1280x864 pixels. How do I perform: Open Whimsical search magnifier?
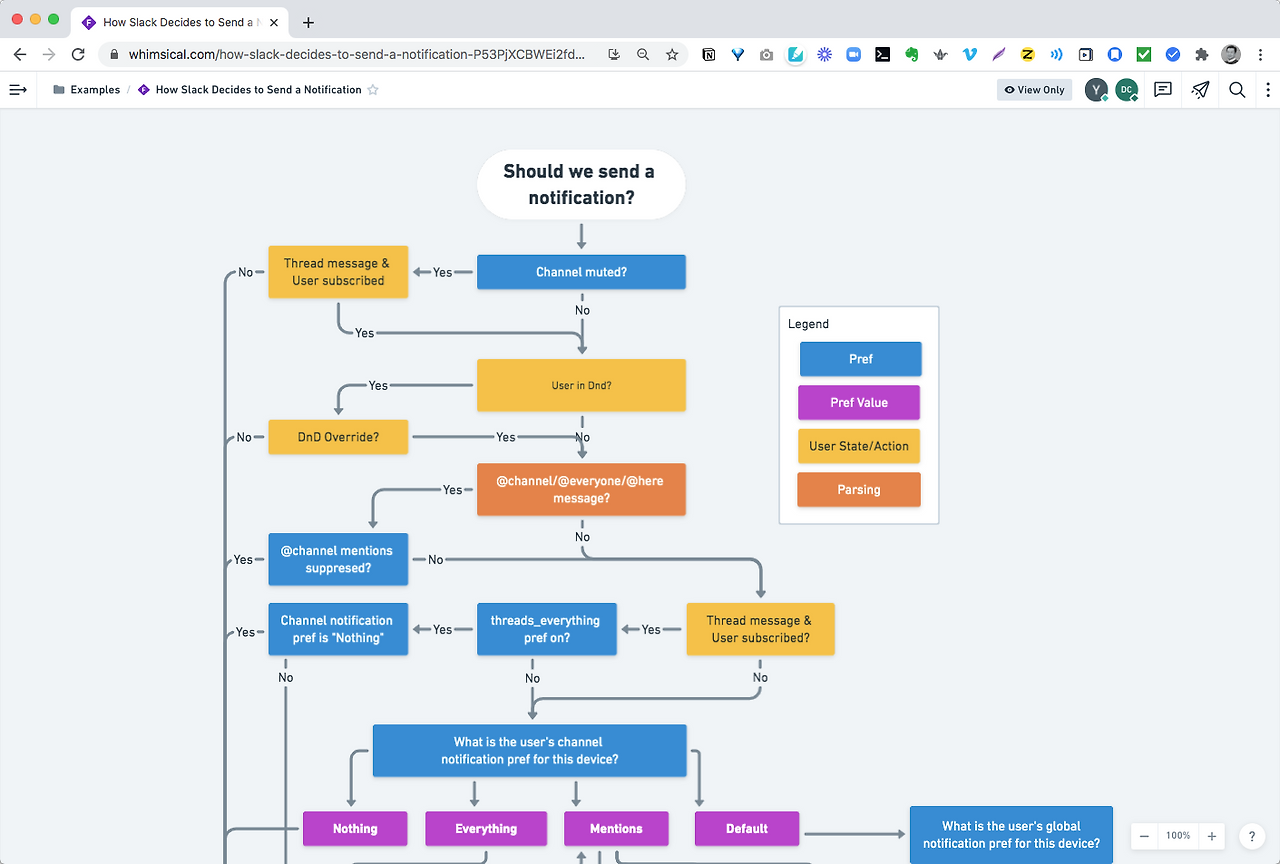pos(1237,90)
